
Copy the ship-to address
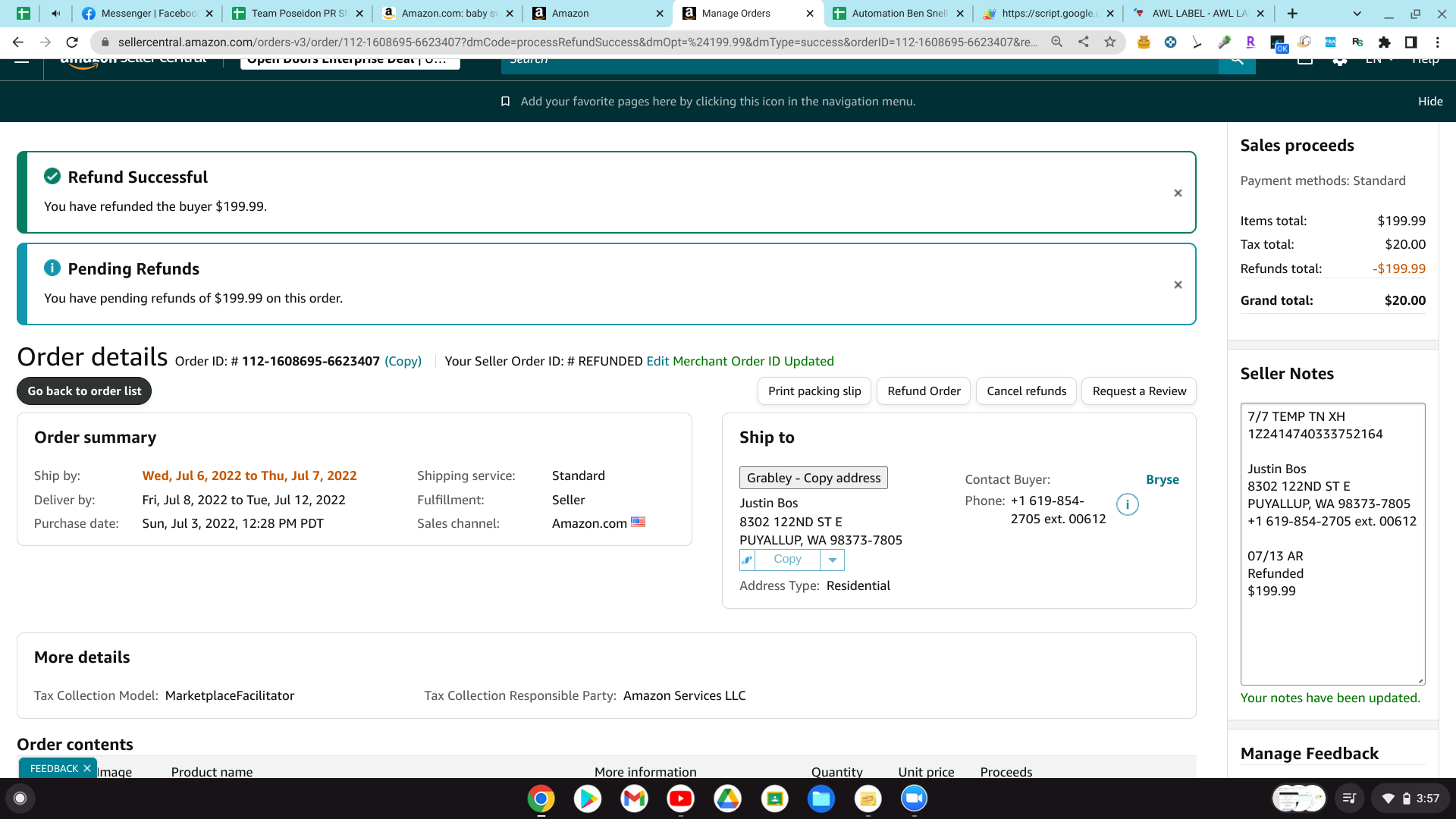point(787,560)
